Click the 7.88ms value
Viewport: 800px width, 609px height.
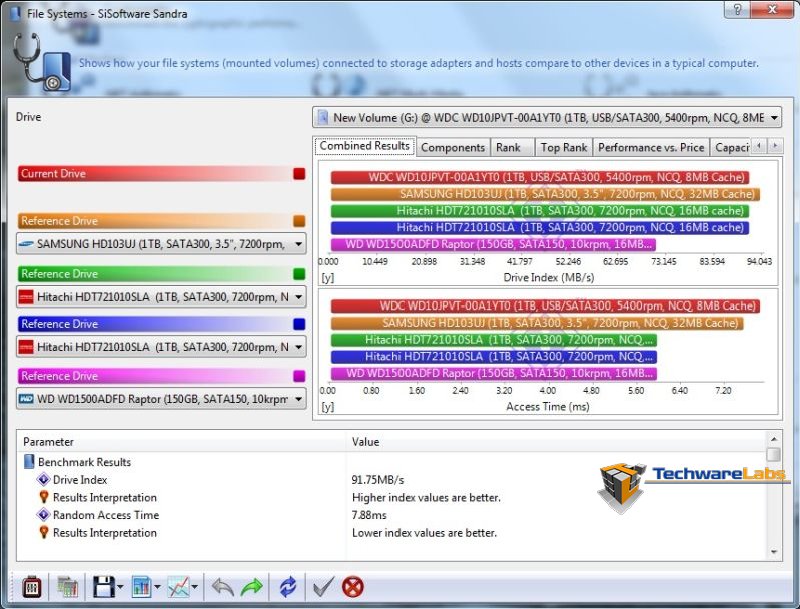coord(369,515)
